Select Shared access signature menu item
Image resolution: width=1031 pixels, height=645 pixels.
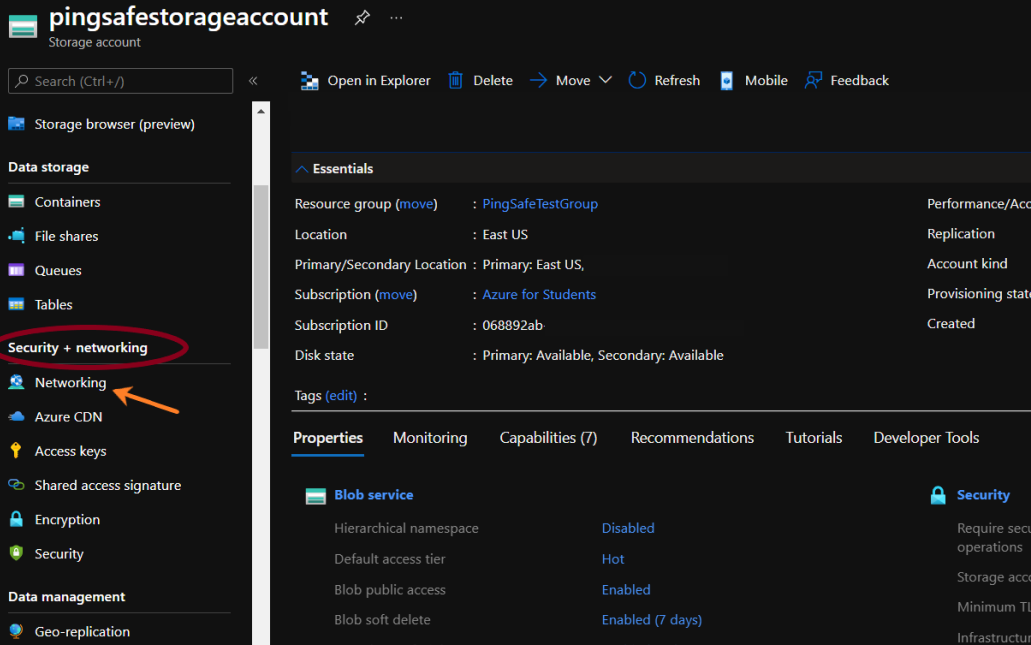coord(108,486)
